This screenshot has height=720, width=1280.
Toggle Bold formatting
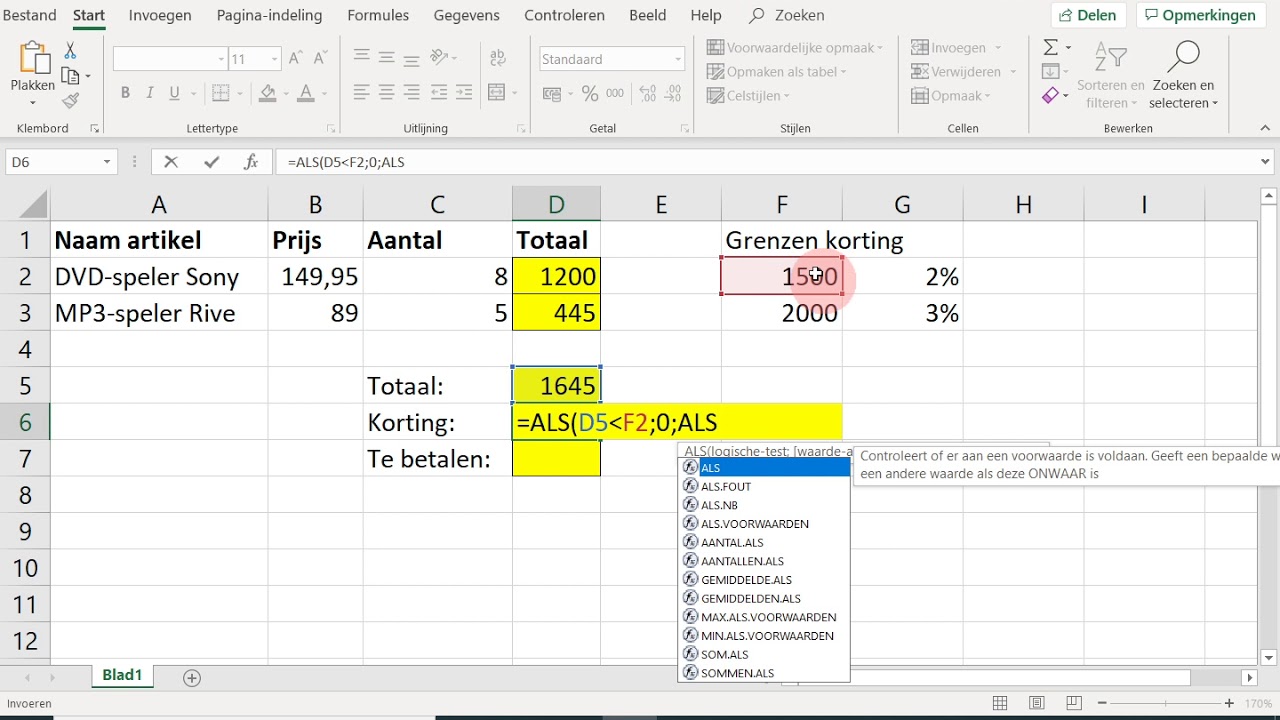tap(125, 93)
